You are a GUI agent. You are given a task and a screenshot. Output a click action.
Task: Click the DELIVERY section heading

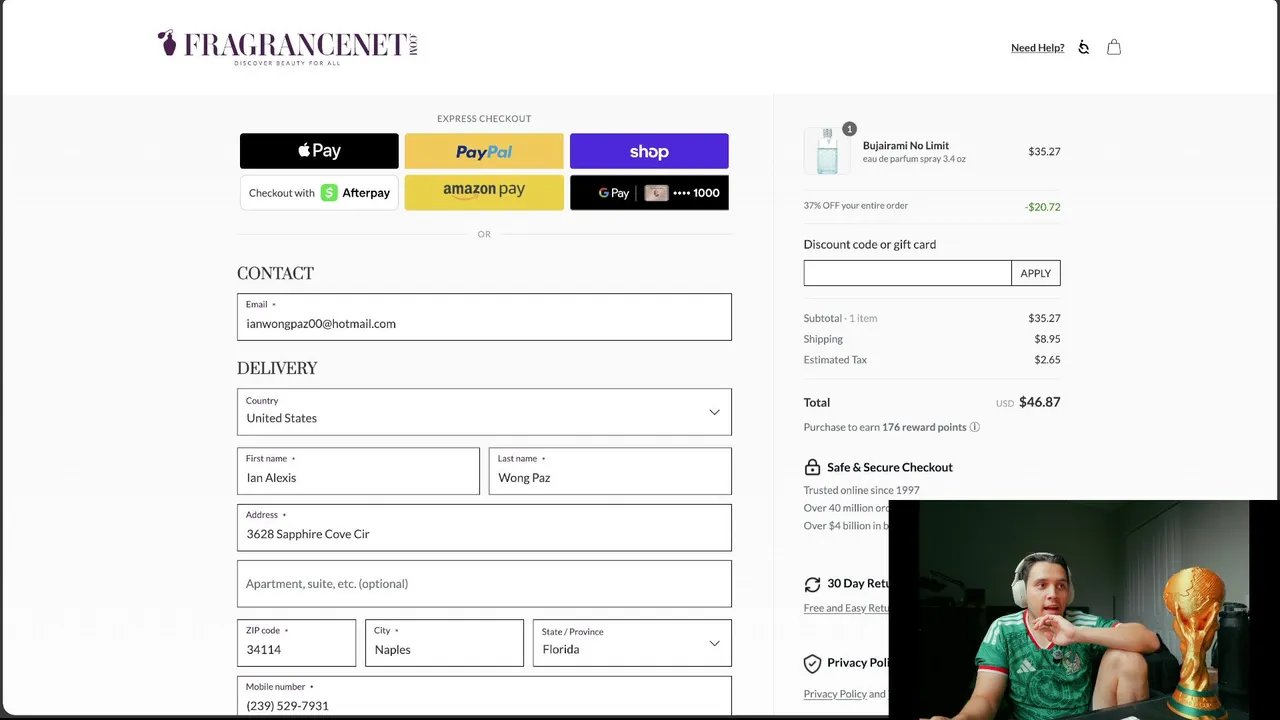coord(277,368)
